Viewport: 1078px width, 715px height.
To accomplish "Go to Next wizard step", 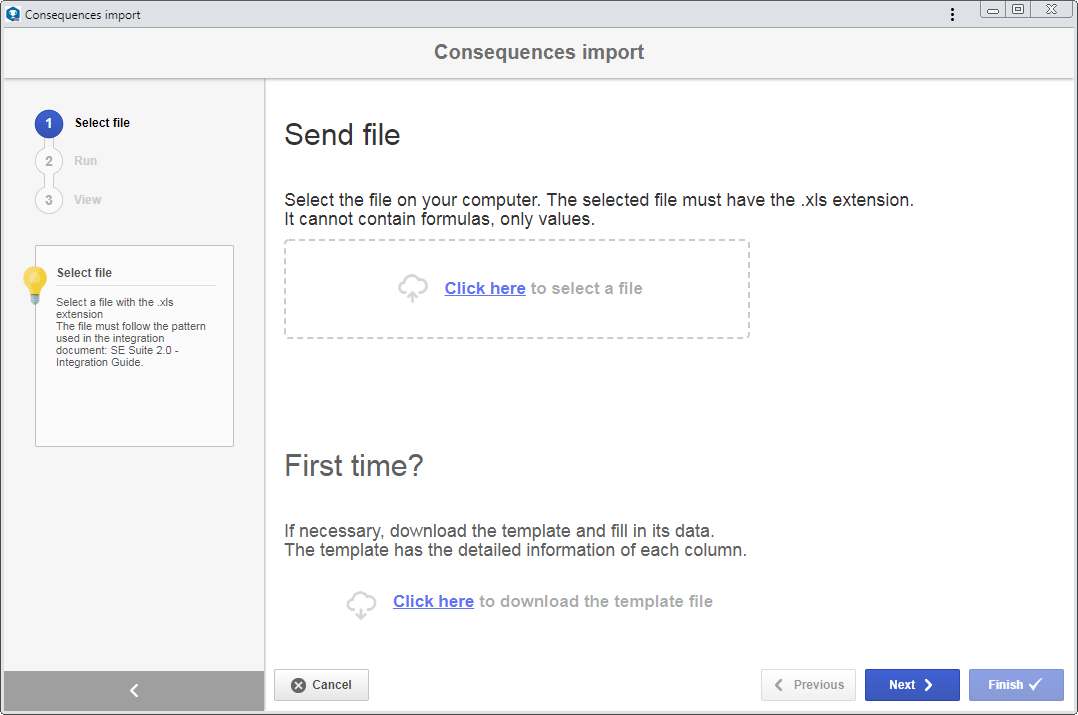I will [x=912, y=685].
